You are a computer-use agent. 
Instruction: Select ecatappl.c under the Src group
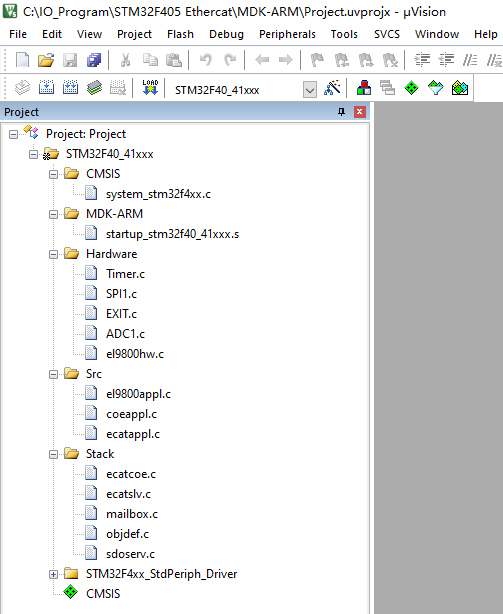(x=133, y=434)
